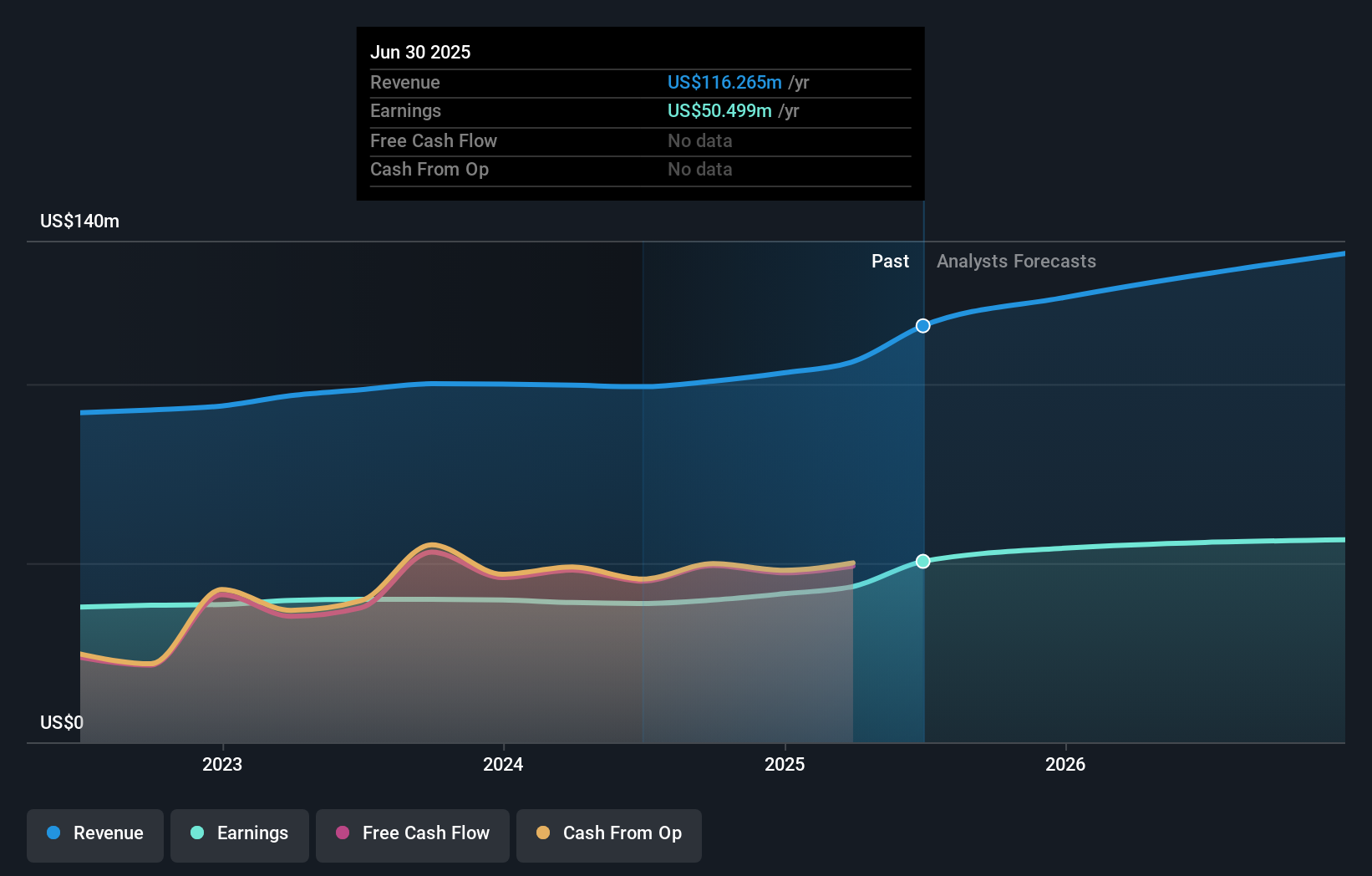This screenshot has height=876, width=1372.
Task: Click the Jun 30 2025 tooltip date
Action: 420,52
